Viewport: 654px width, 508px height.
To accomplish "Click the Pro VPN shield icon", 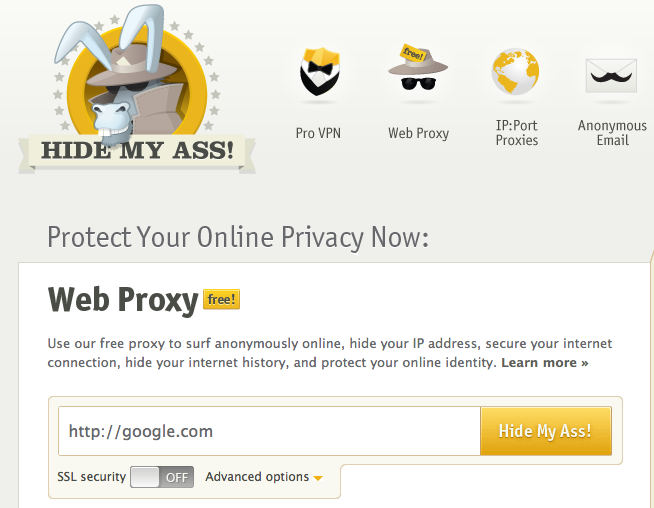I will 319,73.
